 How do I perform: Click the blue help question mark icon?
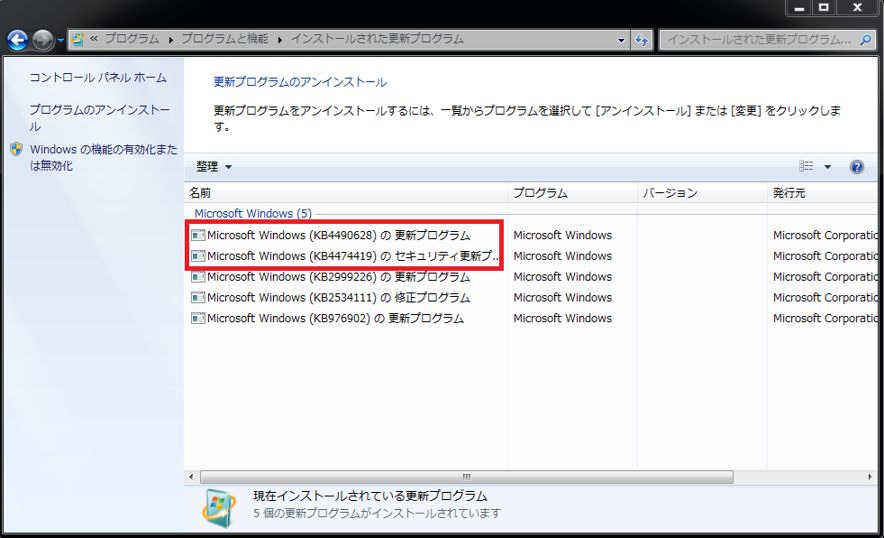[856, 167]
